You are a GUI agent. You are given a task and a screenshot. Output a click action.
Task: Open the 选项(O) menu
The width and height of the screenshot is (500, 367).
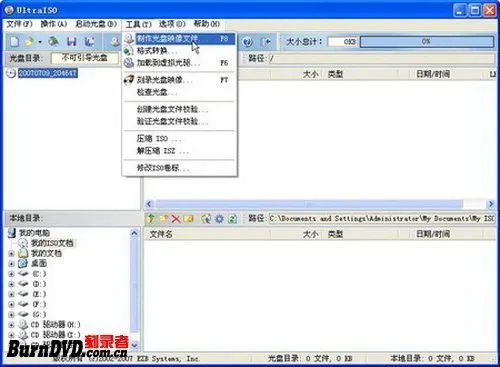172,24
